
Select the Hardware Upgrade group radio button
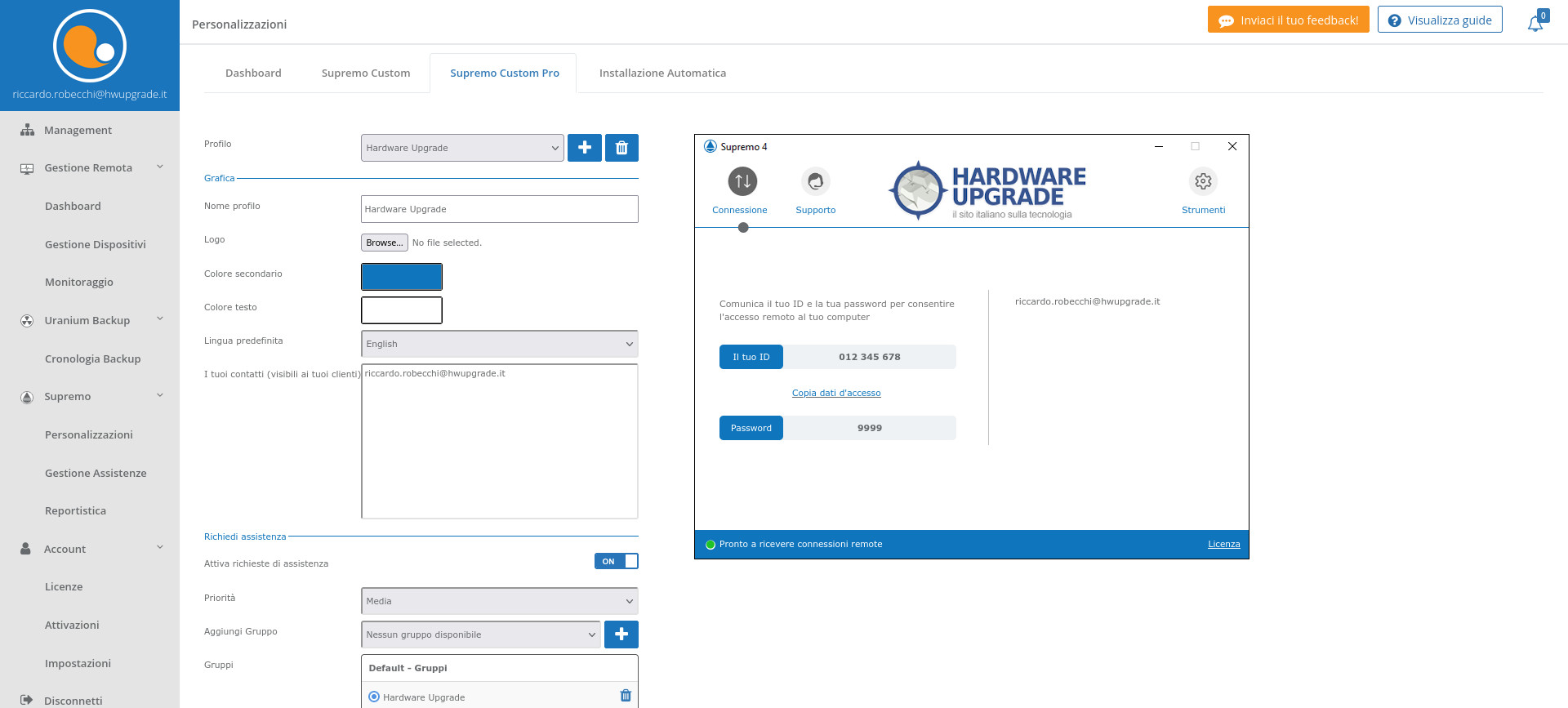pos(374,697)
